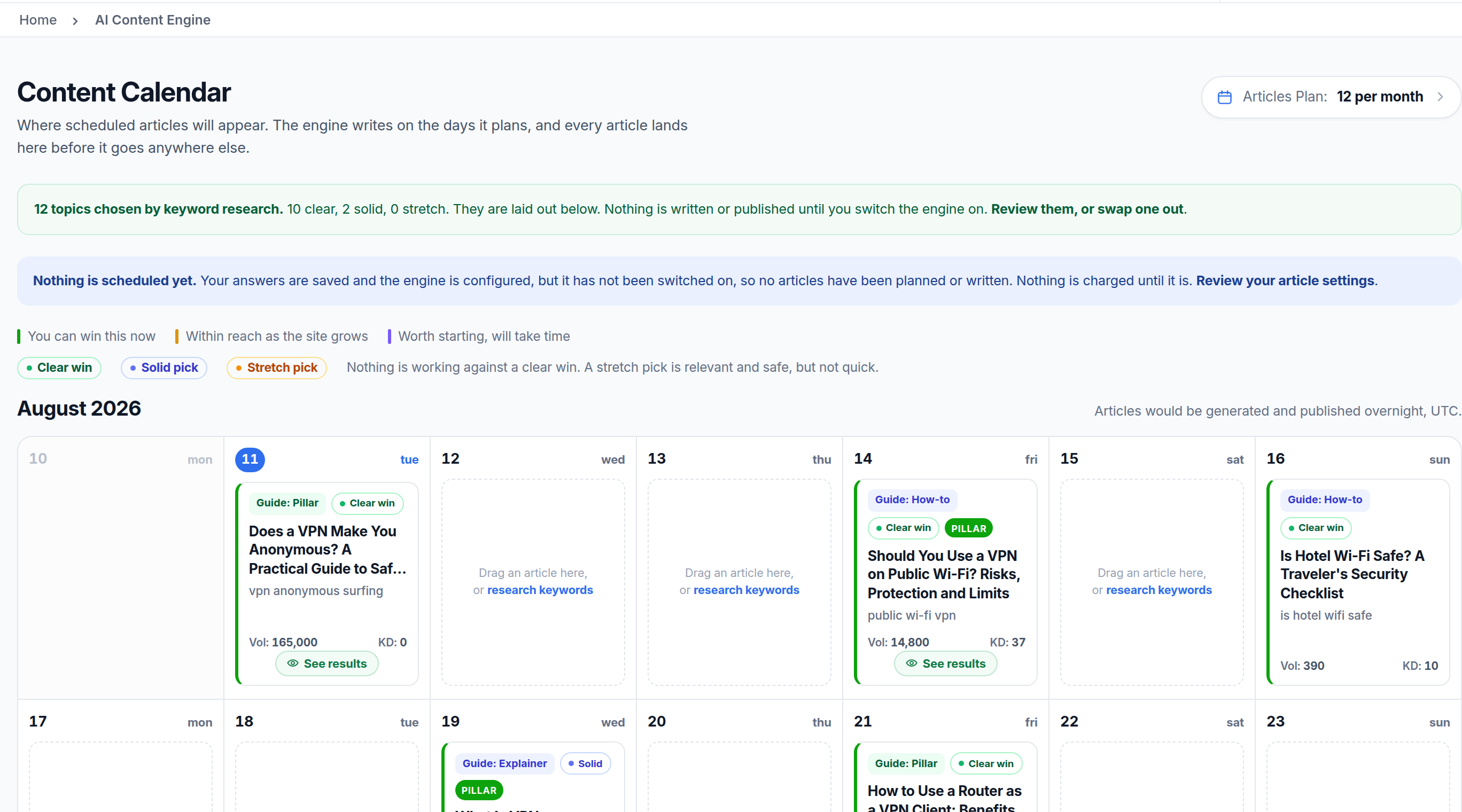1462x812 pixels.
Task: Open the 'Review your article settings' link
Action: click(x=1285, y=281)
